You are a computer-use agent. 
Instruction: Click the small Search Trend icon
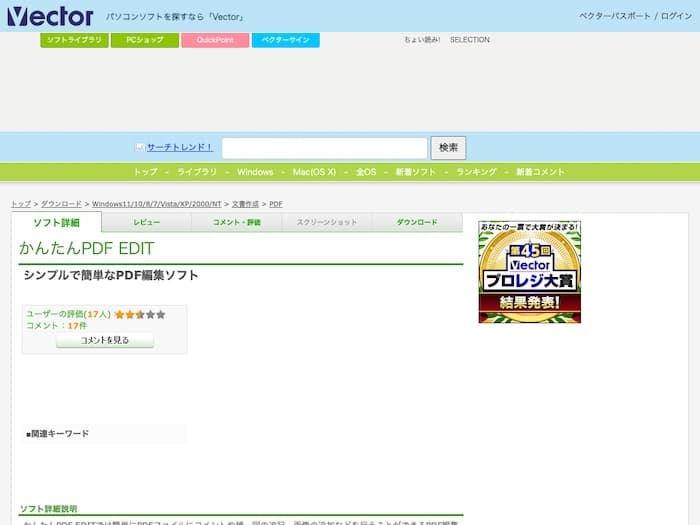[x=140, y=147]
